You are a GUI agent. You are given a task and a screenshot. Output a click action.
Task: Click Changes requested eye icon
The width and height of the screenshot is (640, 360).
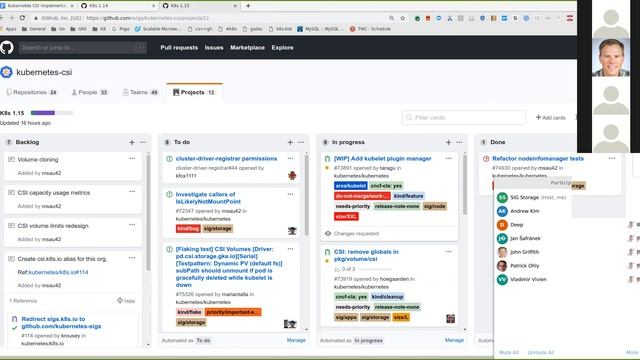pyautogui.click(x=328, y=233)
